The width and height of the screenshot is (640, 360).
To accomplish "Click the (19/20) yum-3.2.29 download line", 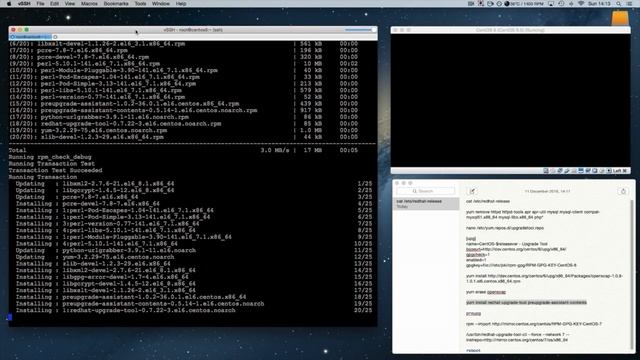I will point(183,130).
